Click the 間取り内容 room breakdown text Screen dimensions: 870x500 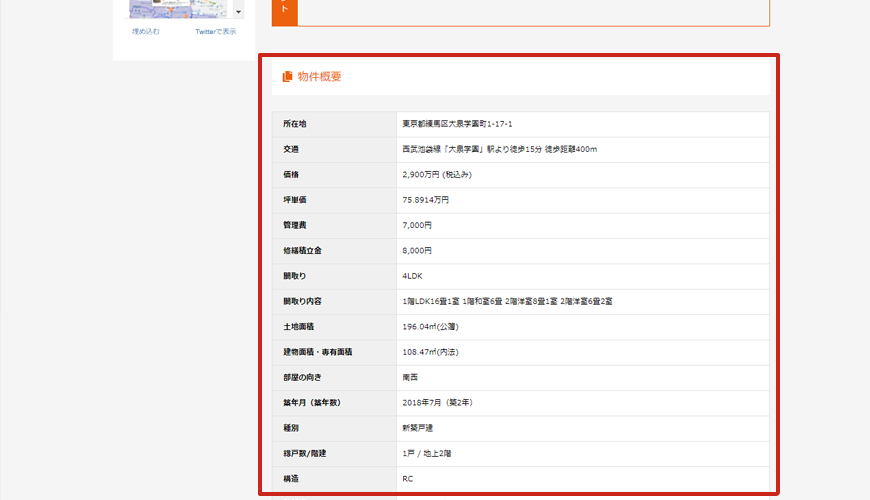(x=507, y=301)
